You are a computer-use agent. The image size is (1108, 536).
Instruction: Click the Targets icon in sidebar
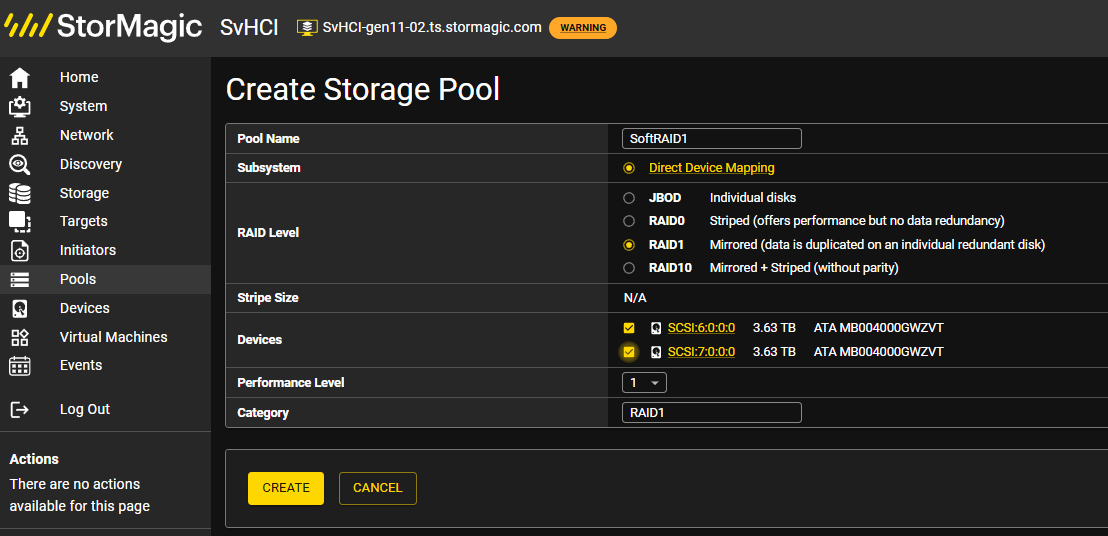pyautogui.click(x=19, y=221)
